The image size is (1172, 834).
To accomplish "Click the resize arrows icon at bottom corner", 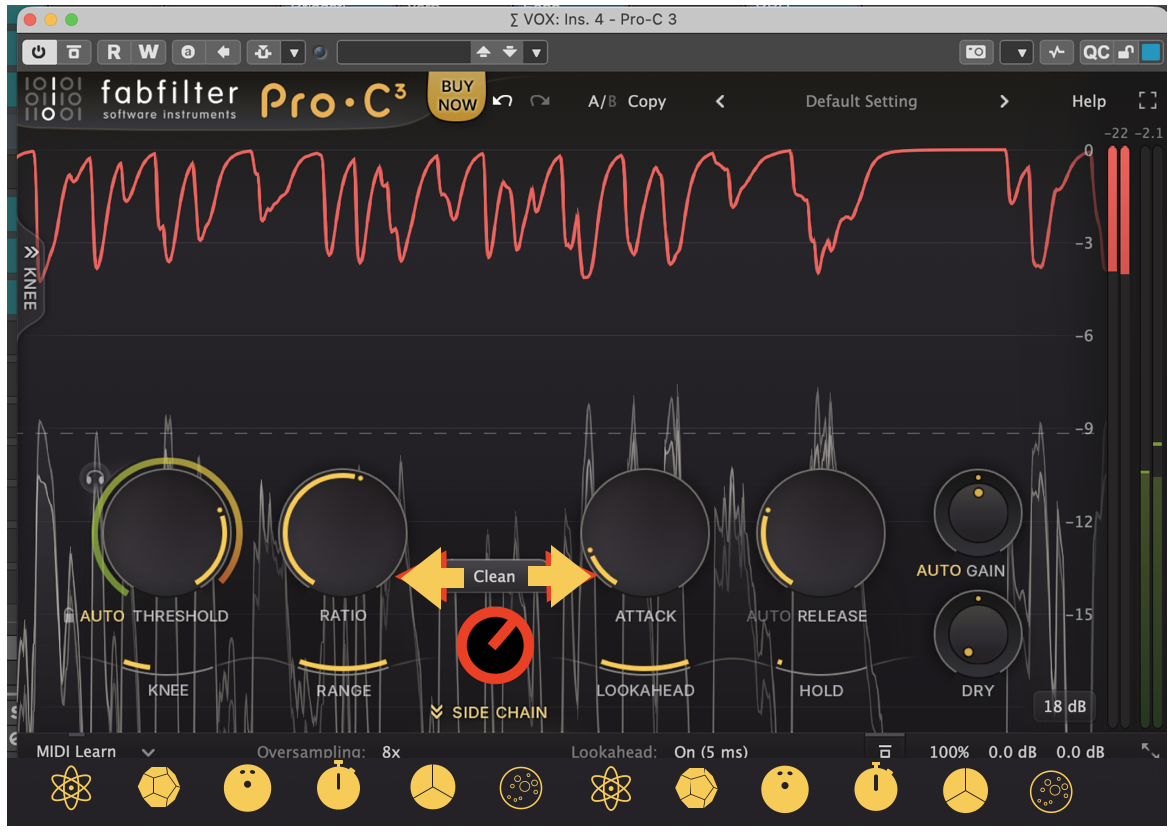I will (1150, 750).
